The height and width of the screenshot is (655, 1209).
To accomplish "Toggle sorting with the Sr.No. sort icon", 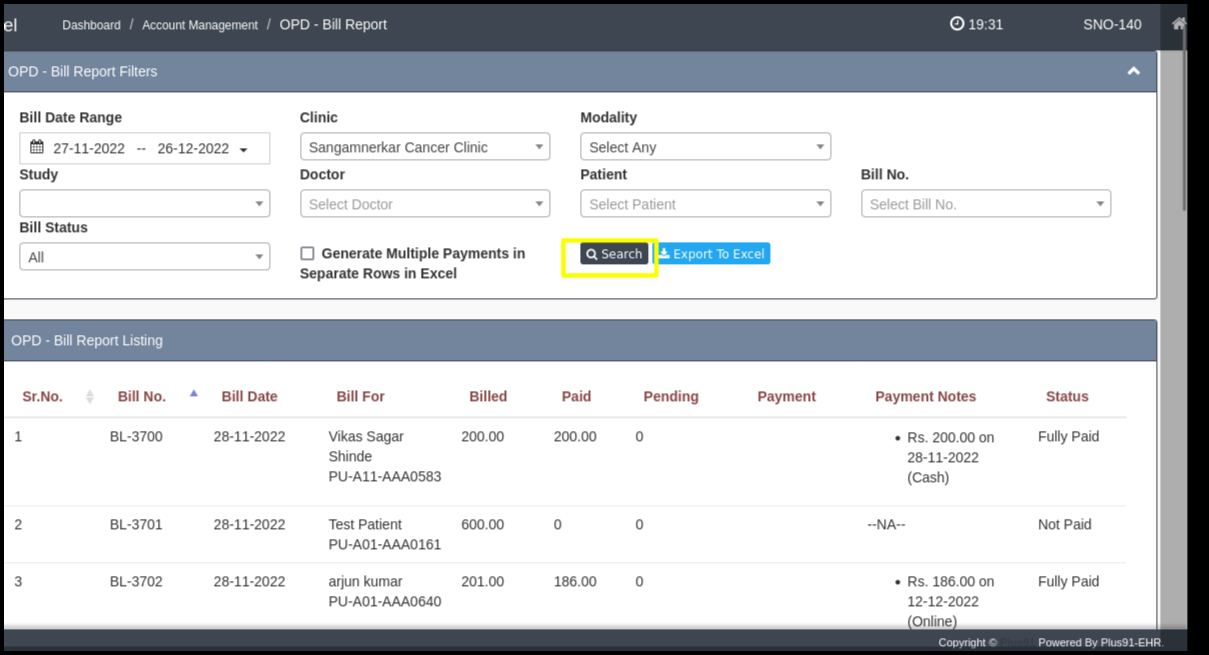I will tap(89, 396).
